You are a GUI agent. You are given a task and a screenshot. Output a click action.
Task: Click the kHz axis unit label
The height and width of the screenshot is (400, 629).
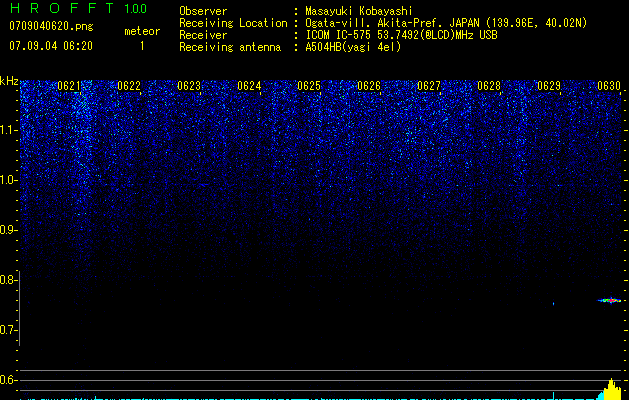pyautogui.click(x=9, y=81)
